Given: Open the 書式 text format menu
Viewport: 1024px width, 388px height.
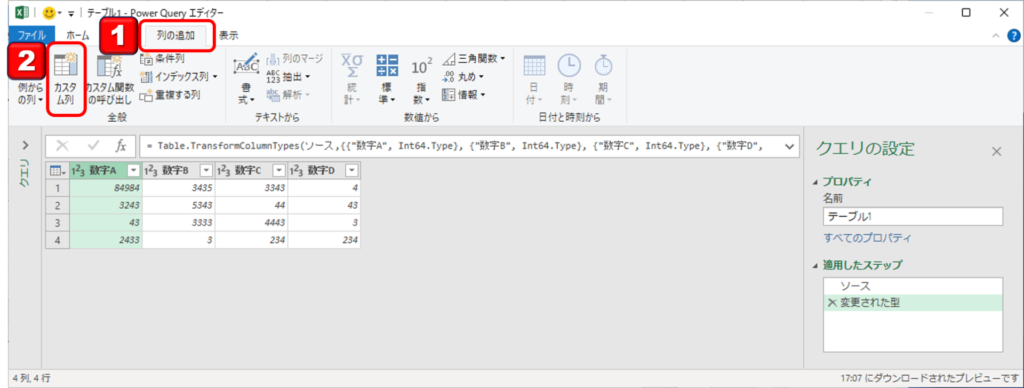Looking at the screenshot, I should pyautogui.click(x=246, y=81).
